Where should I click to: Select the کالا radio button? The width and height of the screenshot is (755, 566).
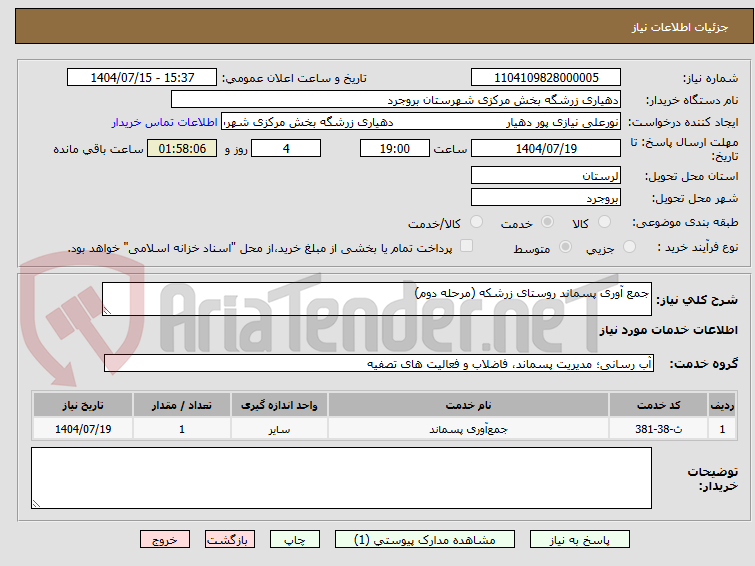click(604, 222)
